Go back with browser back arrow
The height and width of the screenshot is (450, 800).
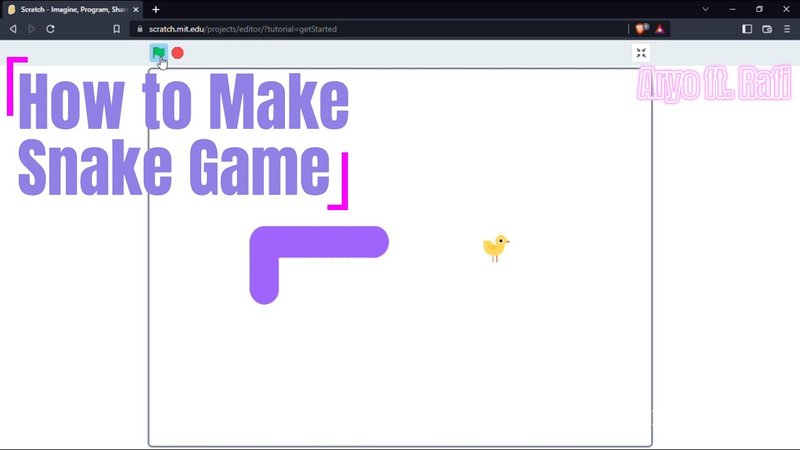[13, 29]
